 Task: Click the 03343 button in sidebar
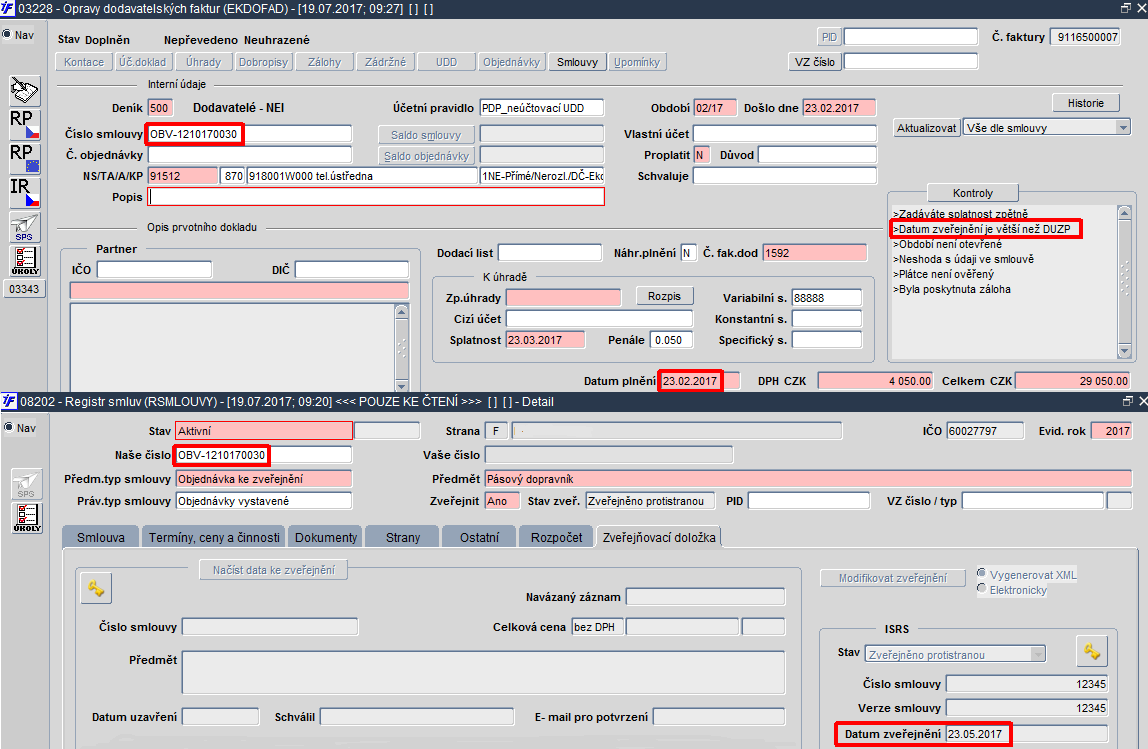(x=24, y=288)
